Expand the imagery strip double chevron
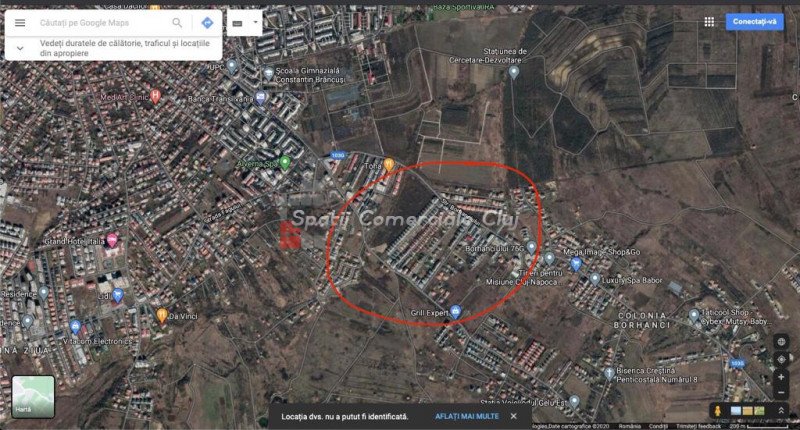The height and width of the screenshot is (430, 800). tap(781, 411)
